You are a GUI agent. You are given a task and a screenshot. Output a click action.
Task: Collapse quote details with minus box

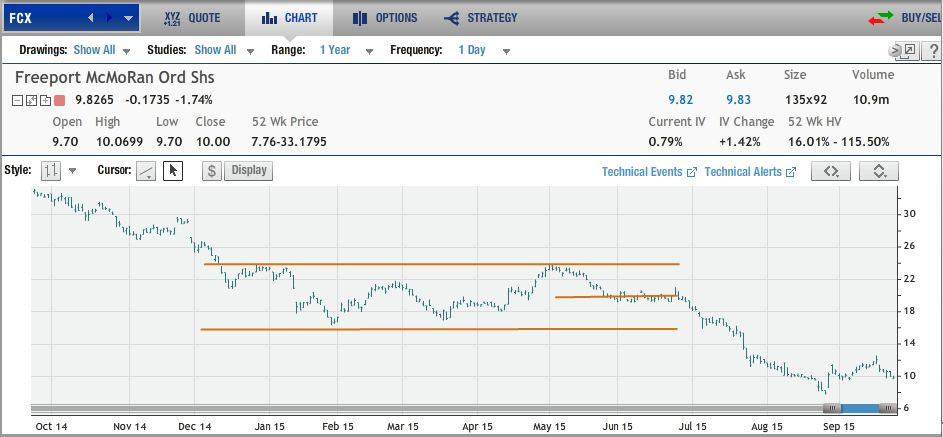click(x=19, y=100)
